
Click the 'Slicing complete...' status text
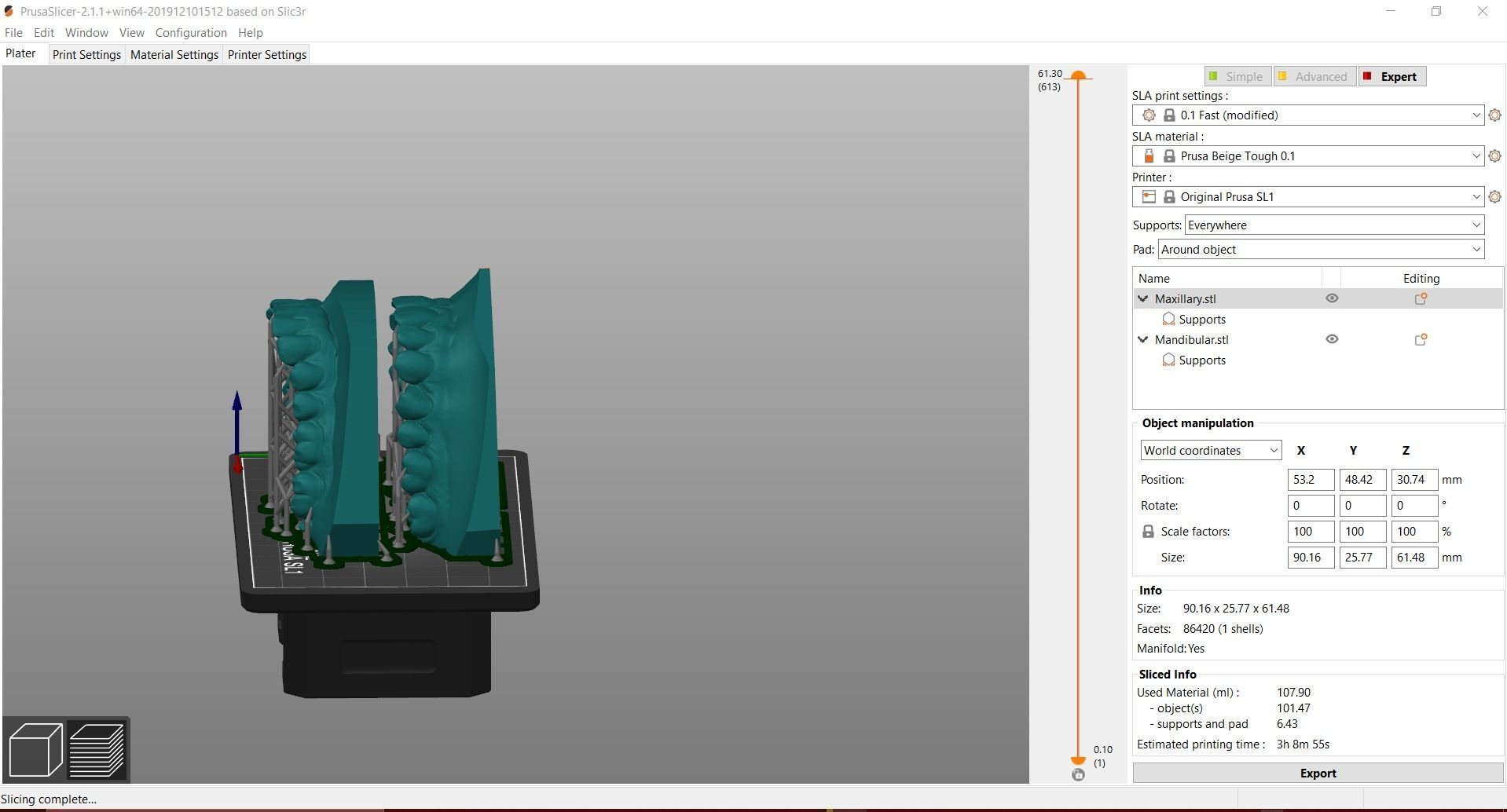pos(49,799)
